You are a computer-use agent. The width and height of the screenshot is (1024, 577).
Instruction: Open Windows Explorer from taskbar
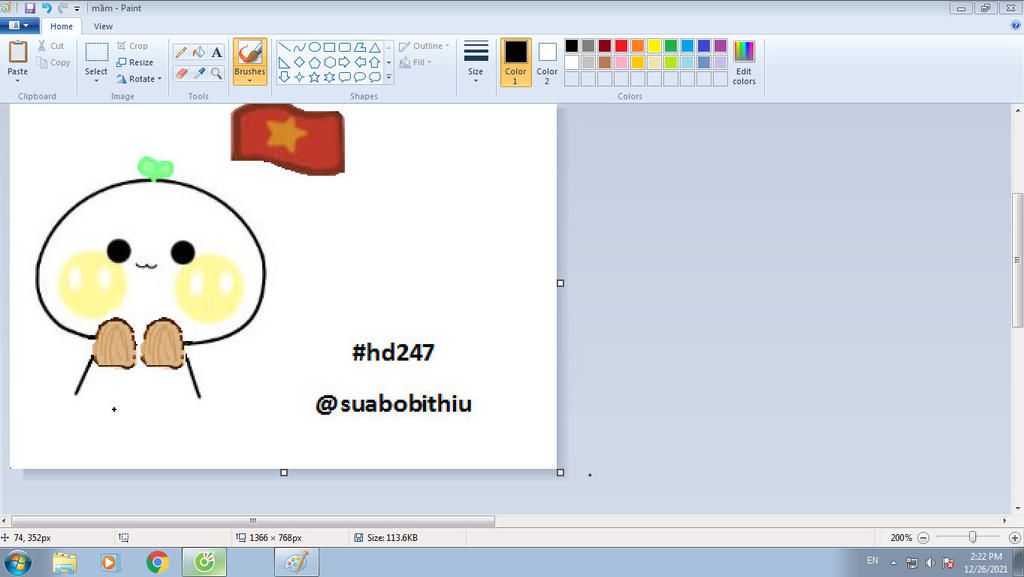click(65, 562)
